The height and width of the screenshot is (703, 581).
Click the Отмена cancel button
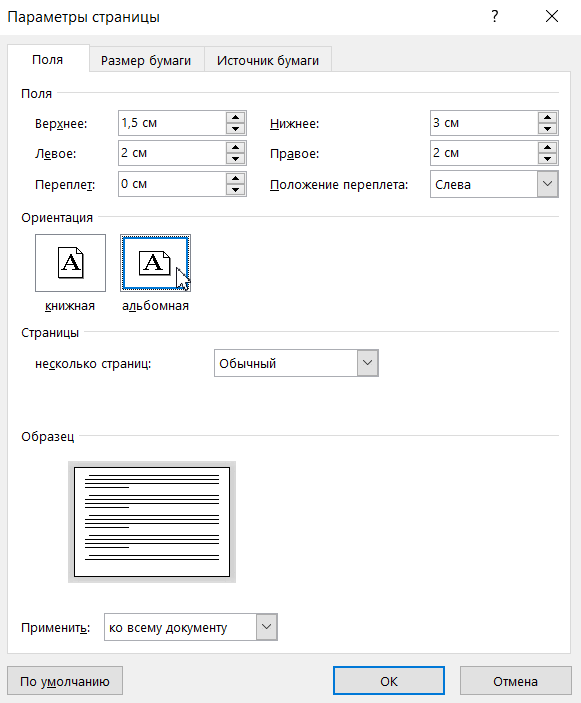[x=516, y=681]
